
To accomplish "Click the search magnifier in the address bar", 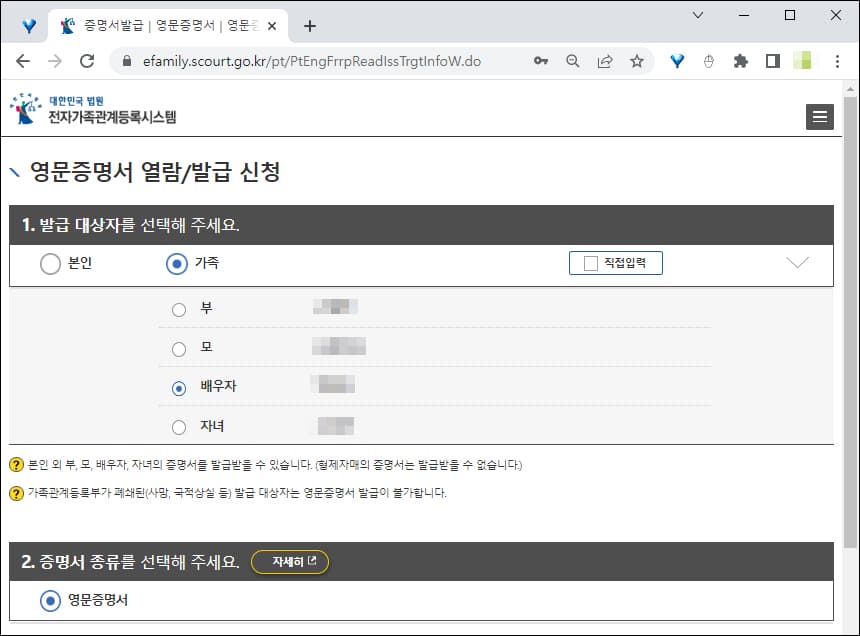I will (572, 61).
